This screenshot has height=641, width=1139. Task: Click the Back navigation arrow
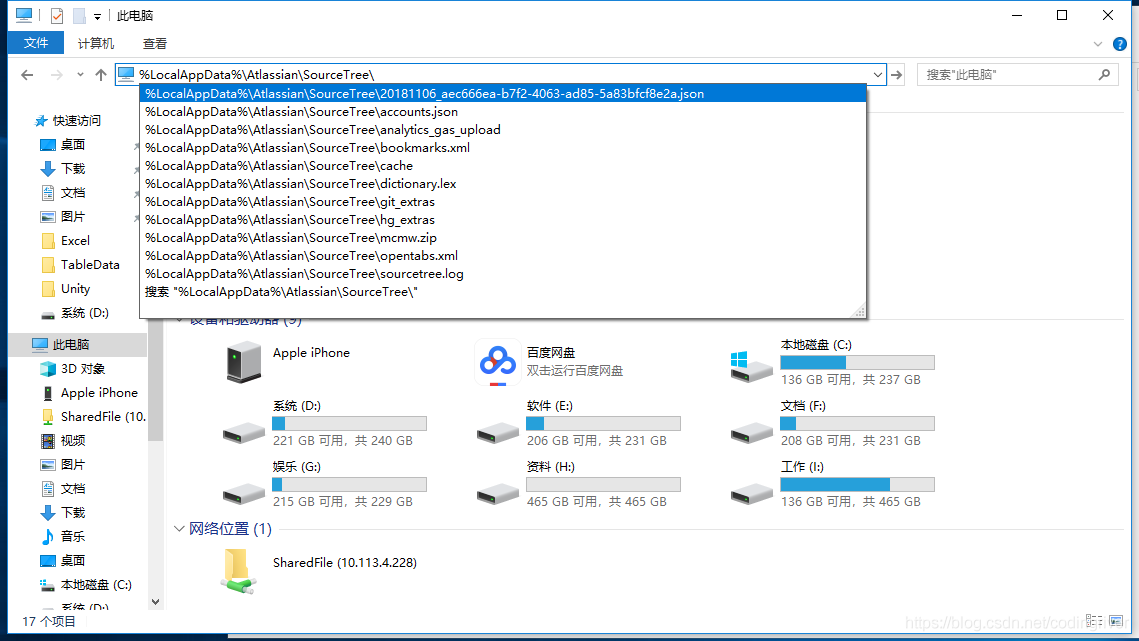pyautogui.click(x=27, y=75)
